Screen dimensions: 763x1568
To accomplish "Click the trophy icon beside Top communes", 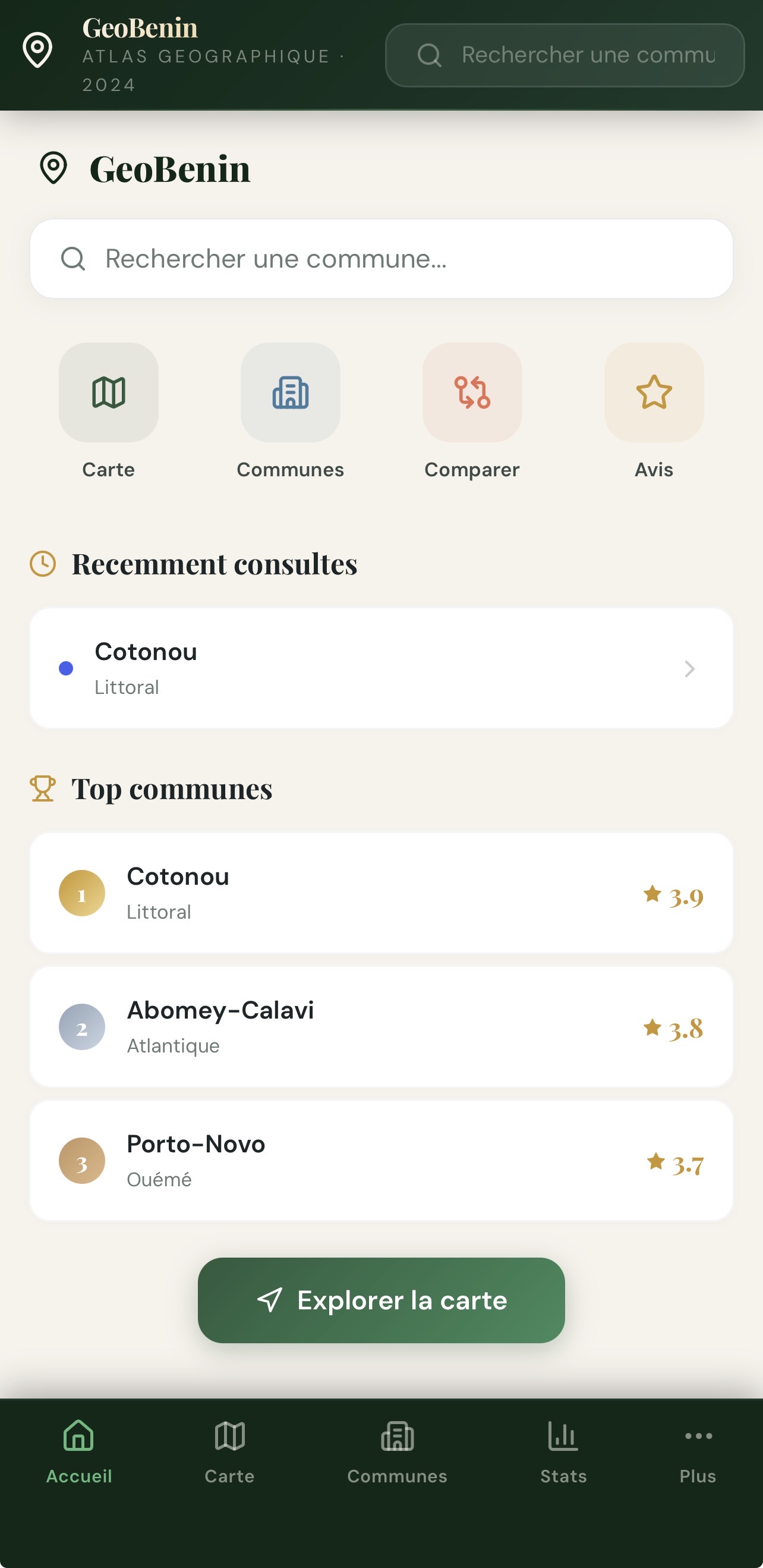I will pos(43,789).
